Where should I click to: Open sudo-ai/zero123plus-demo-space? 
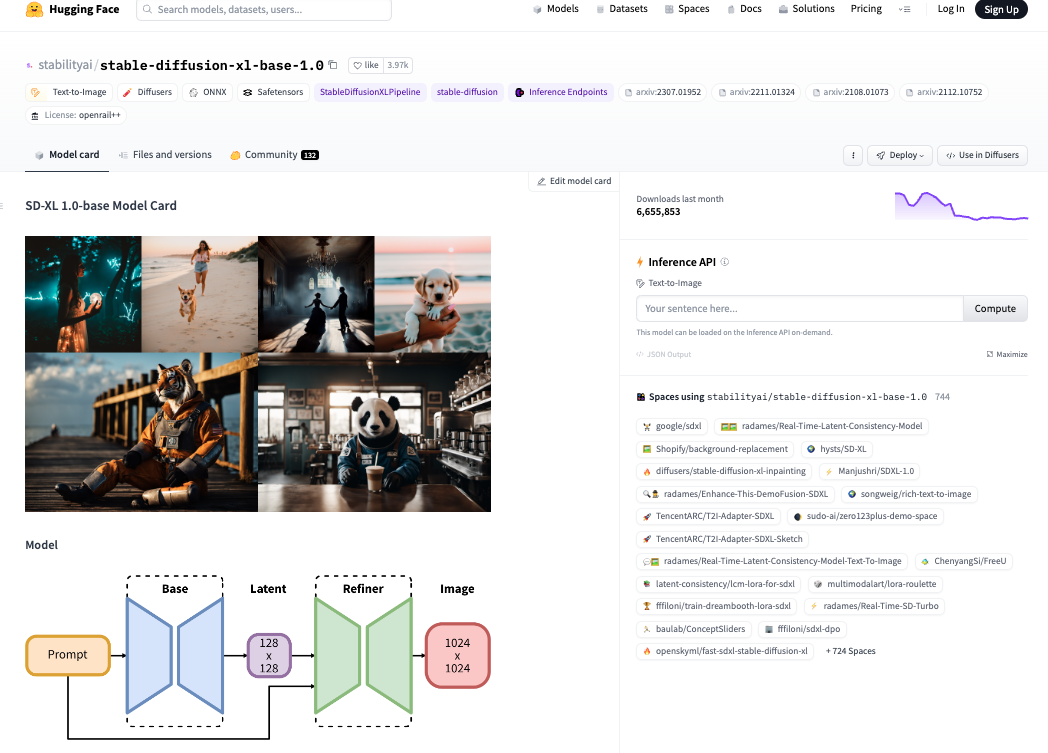865,516
